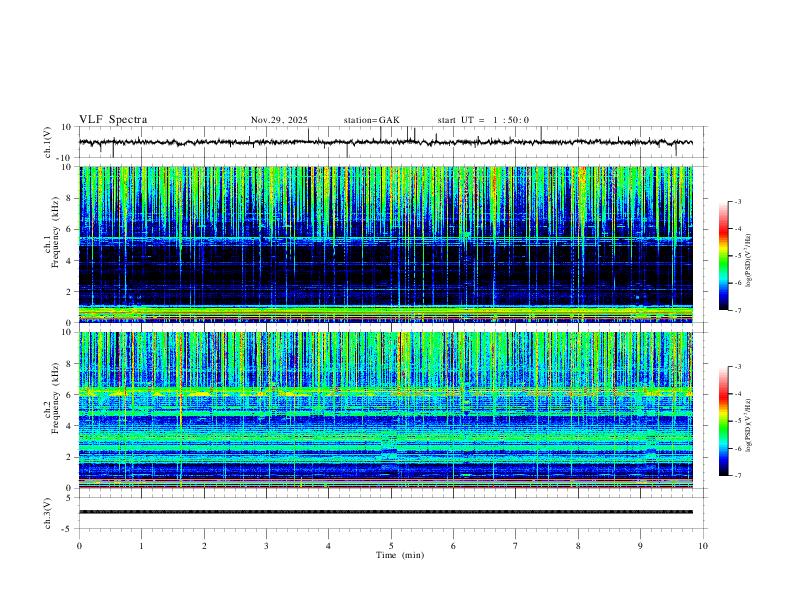Click tick label 9 on the Time axis
The image size is (792, 612).
point(640,546)
